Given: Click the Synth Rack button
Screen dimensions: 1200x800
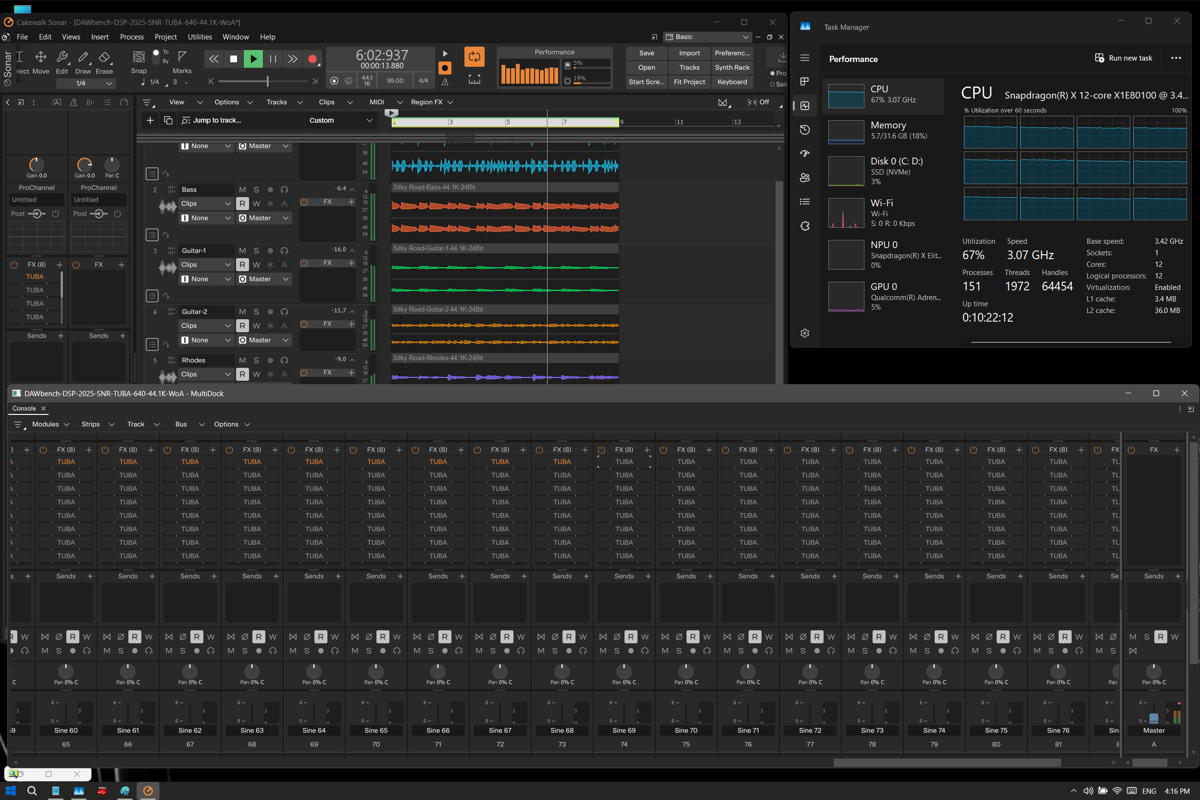Looking at the screenshot, I should coord(732,68).
